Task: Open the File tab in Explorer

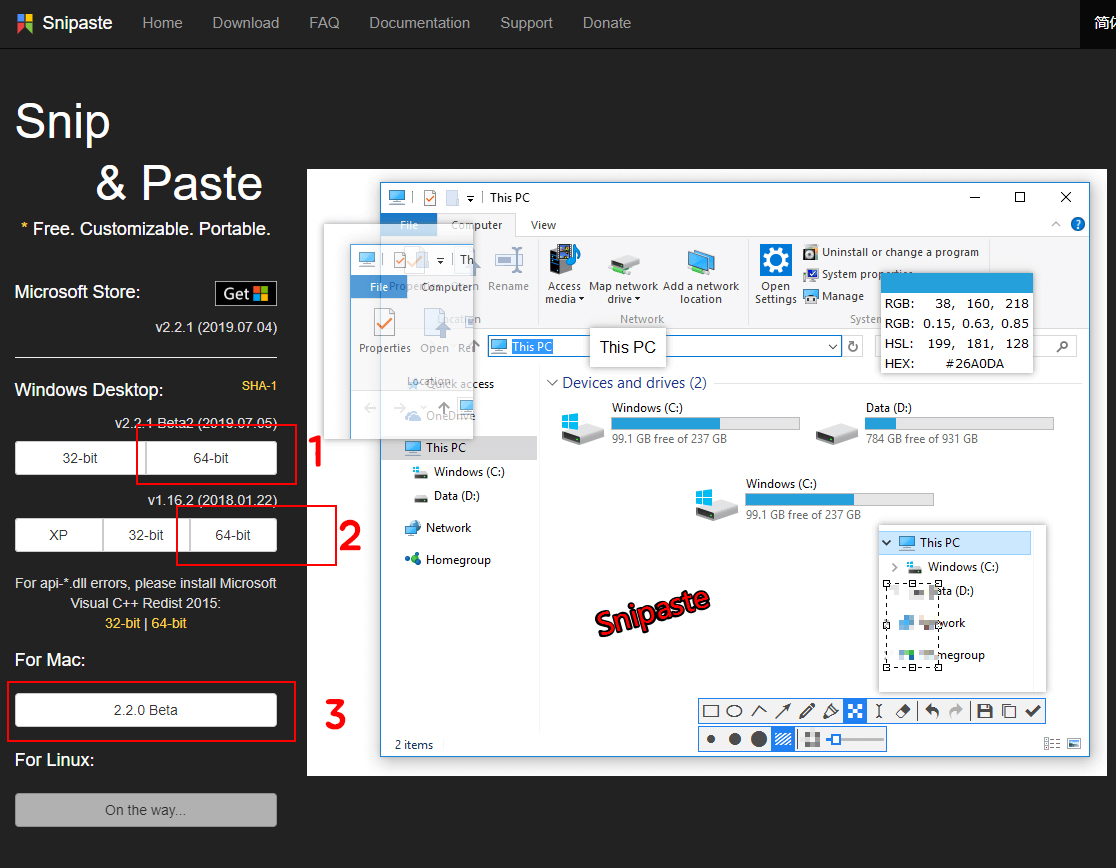Action: coord(409,225)
